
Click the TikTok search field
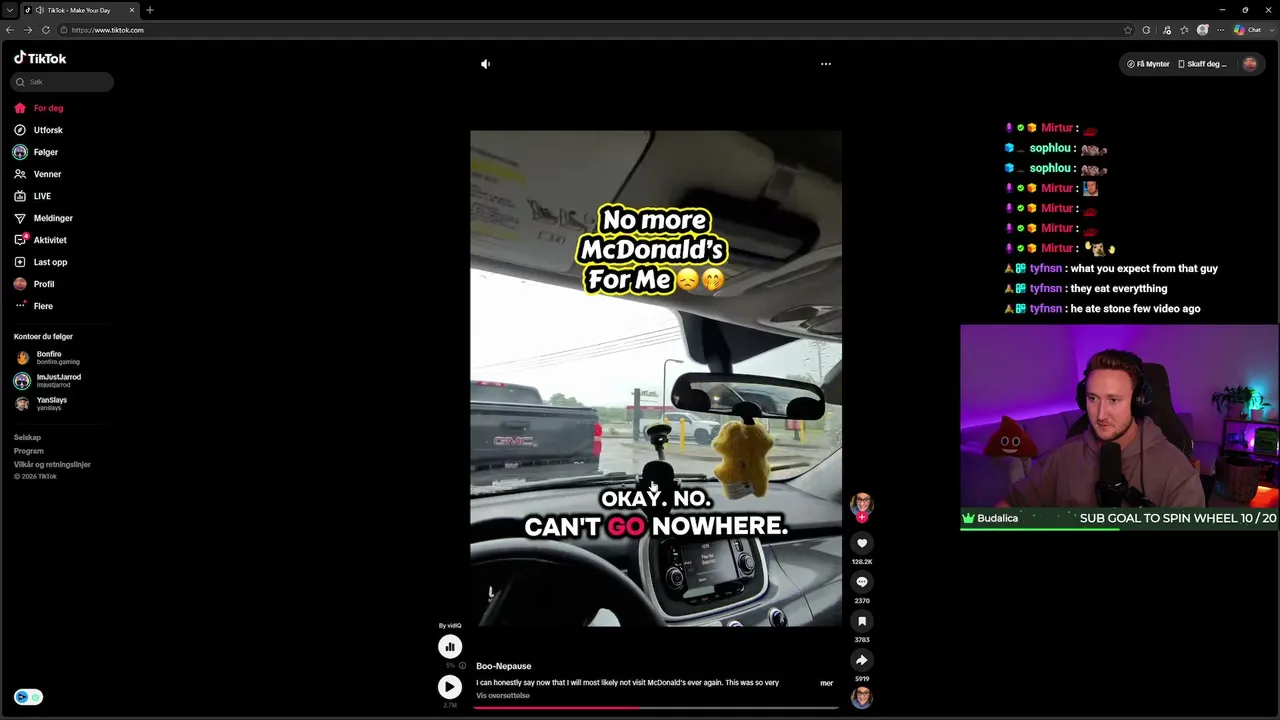tap(62, 82)
